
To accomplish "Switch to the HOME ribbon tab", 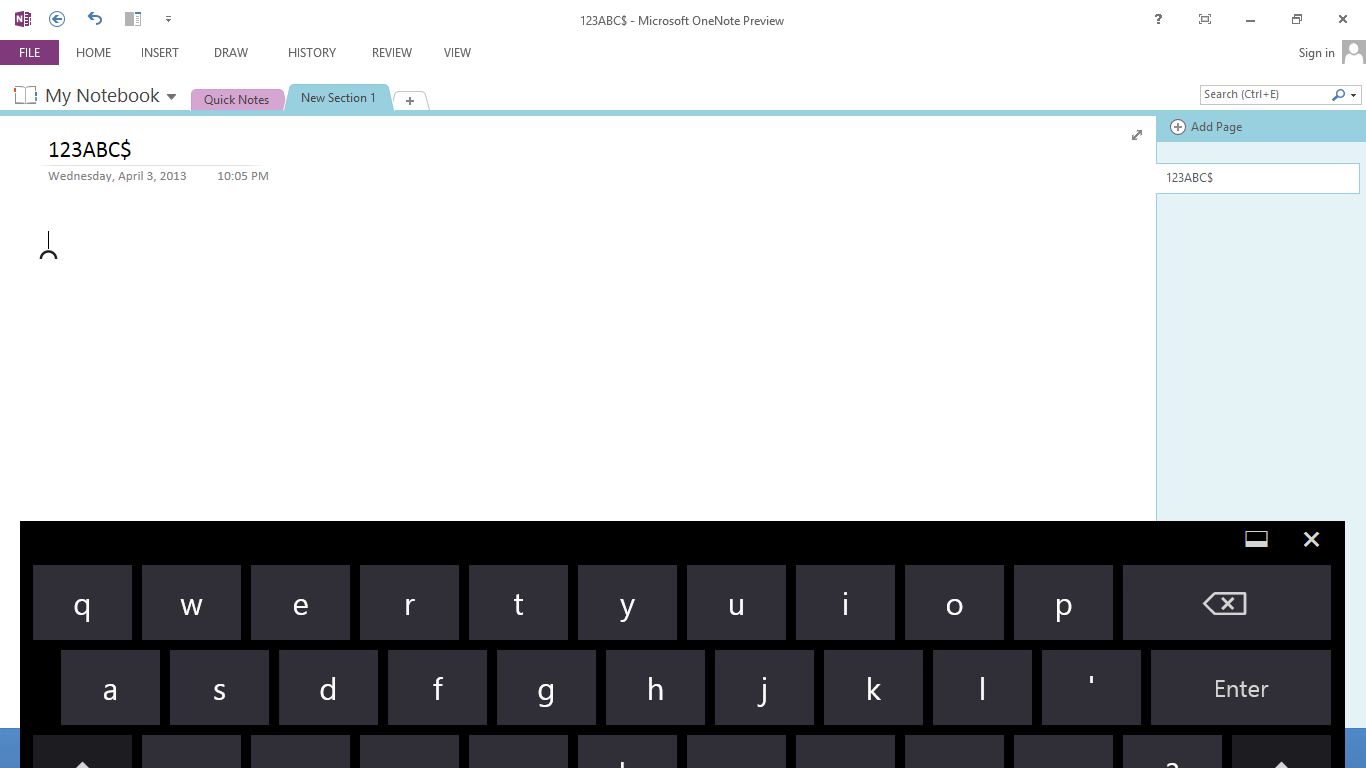I will point(94,53).
